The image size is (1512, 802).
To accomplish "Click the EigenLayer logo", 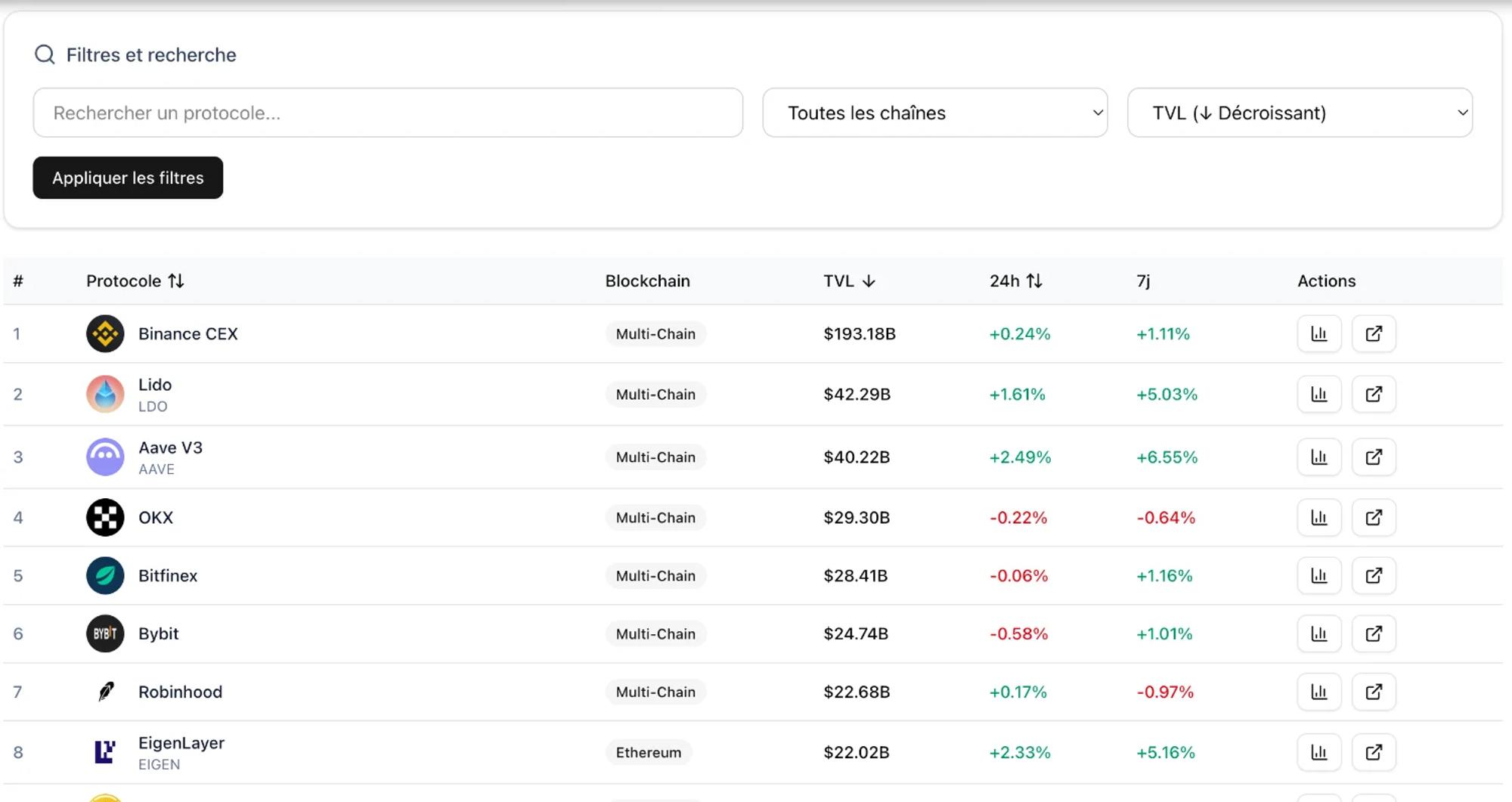I will click(x=105, y=752).
